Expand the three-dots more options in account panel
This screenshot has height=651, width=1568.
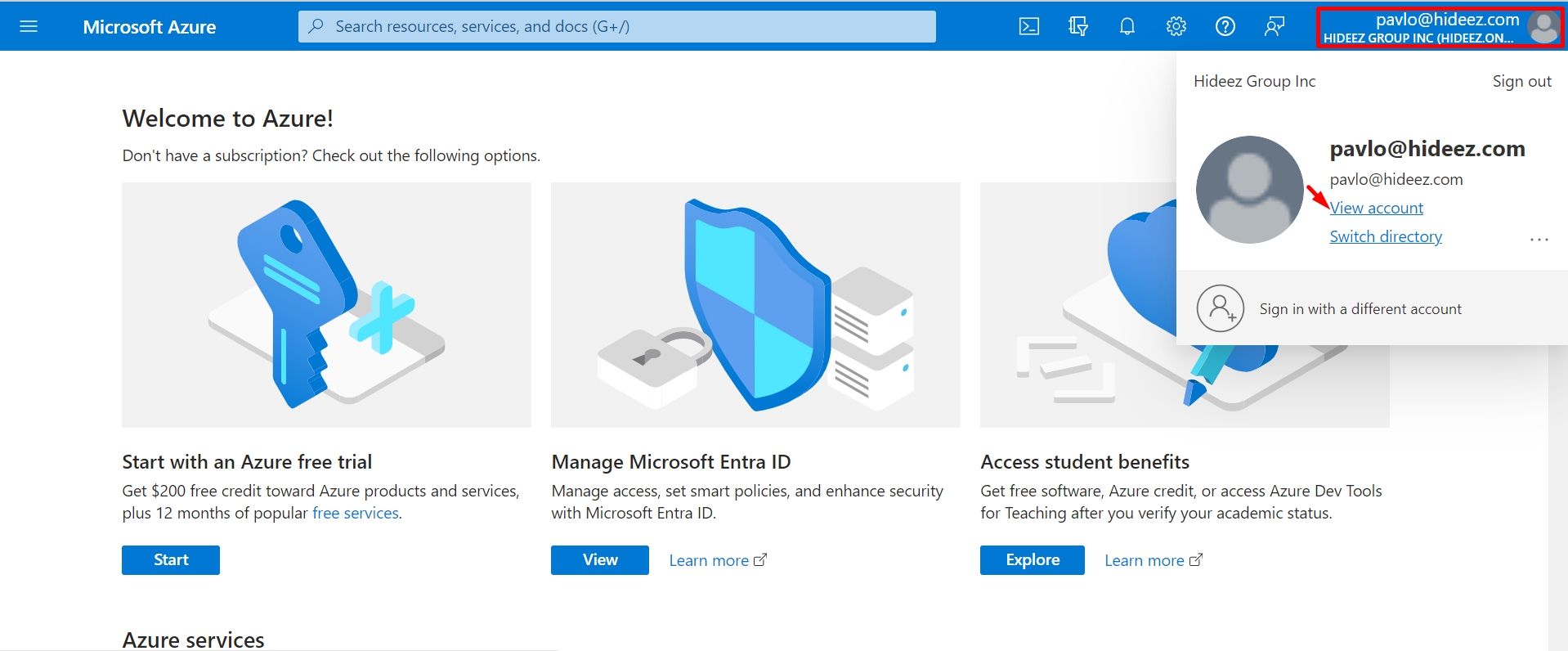tap(1539, 240)
